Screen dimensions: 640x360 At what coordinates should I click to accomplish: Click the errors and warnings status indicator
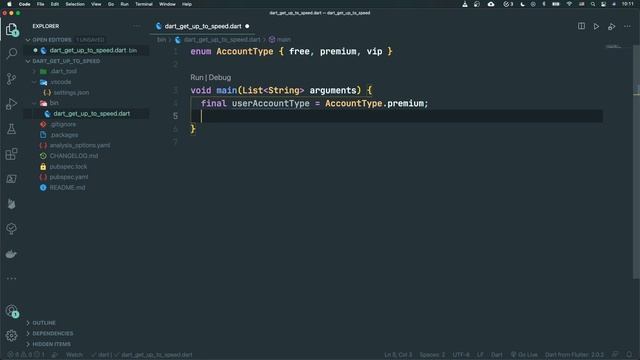[x=26, y=355]
